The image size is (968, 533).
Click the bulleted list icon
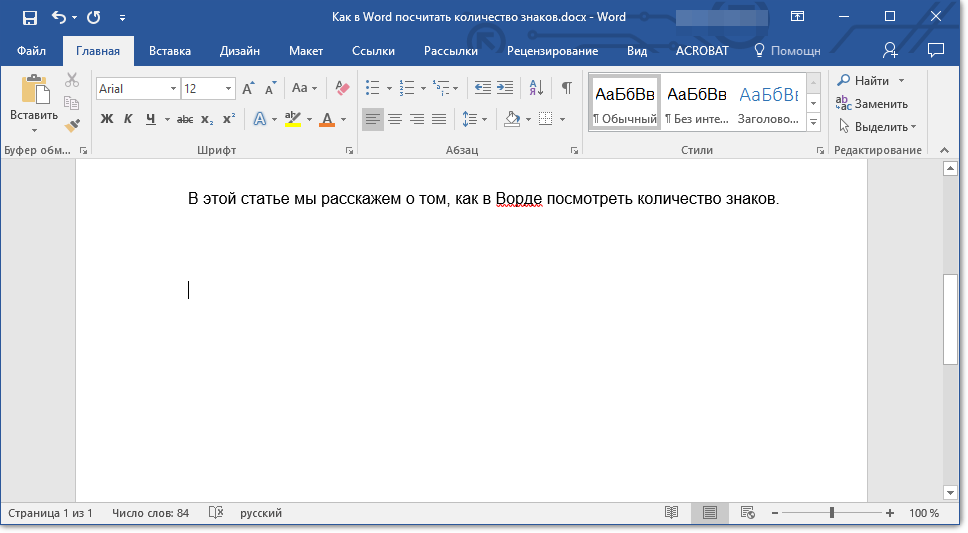click(x=373, y=88)
